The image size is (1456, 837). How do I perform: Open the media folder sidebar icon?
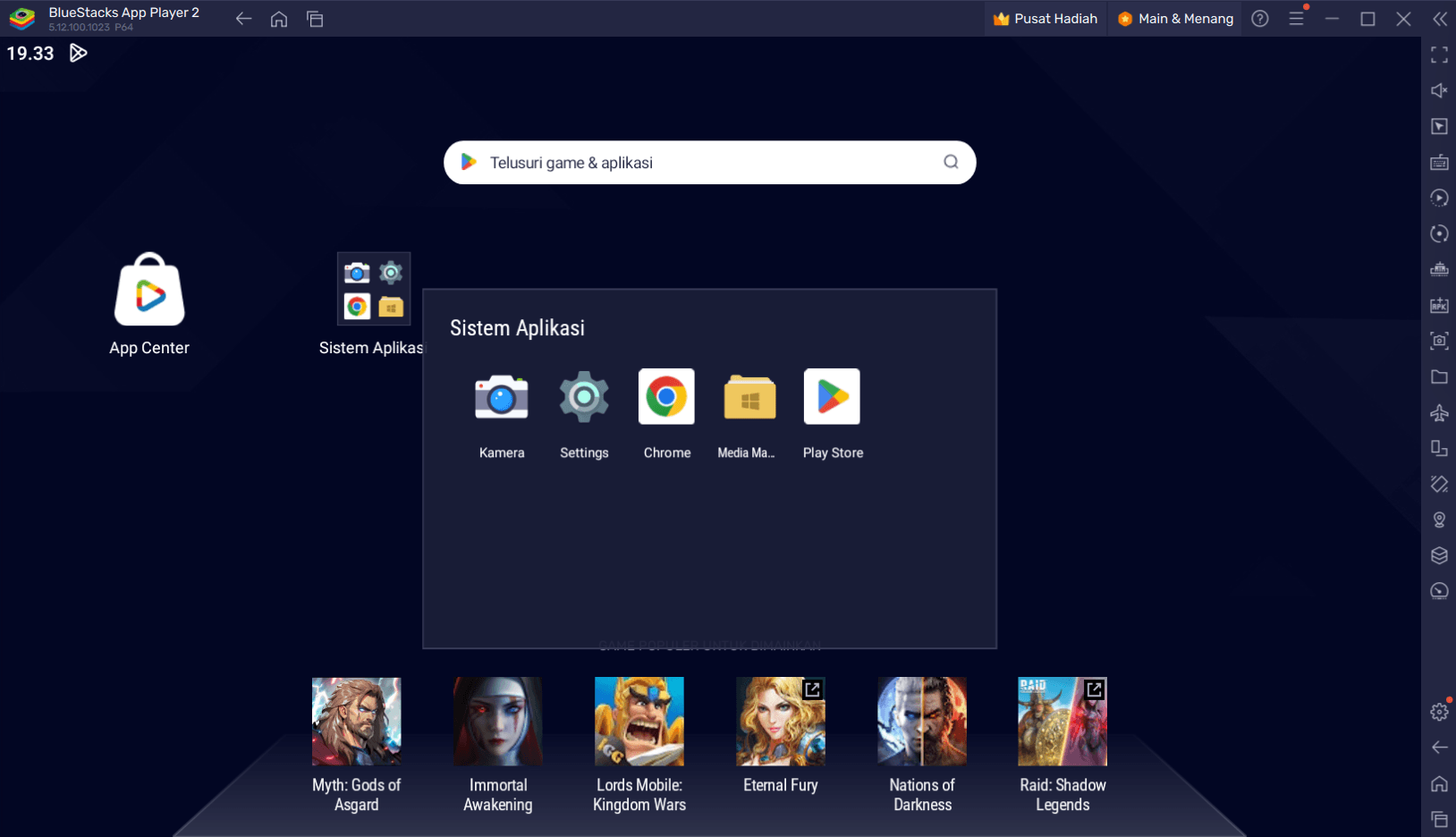[1439, 376]
